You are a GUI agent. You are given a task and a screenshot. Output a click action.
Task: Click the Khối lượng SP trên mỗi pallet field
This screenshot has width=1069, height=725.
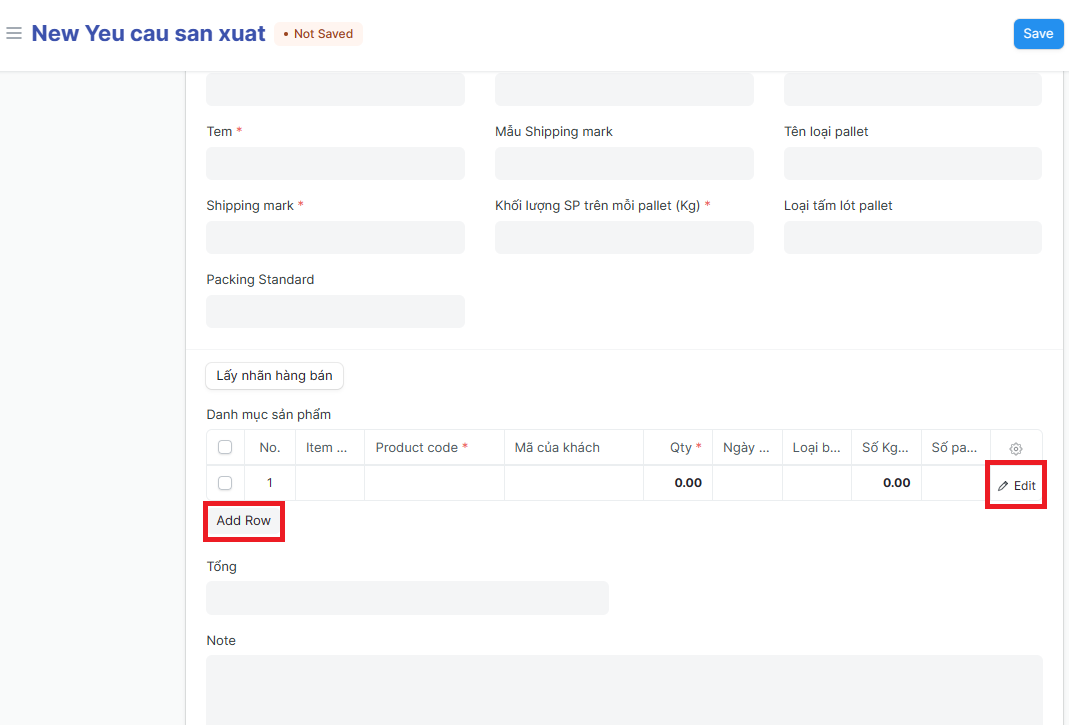[x=624, y=238]
